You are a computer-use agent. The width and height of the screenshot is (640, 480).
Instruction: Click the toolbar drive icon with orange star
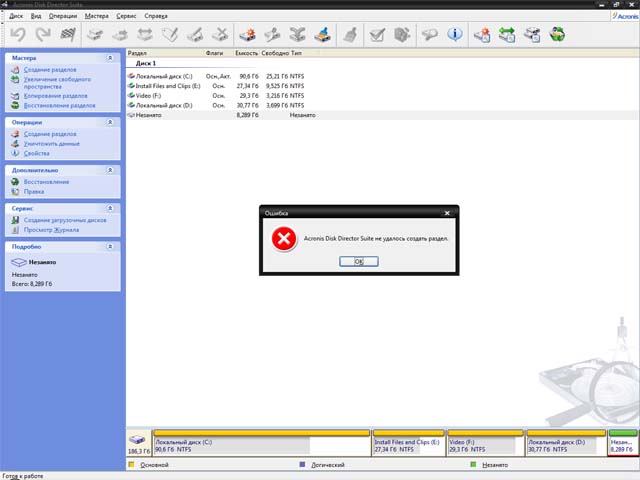pos(247,35)
